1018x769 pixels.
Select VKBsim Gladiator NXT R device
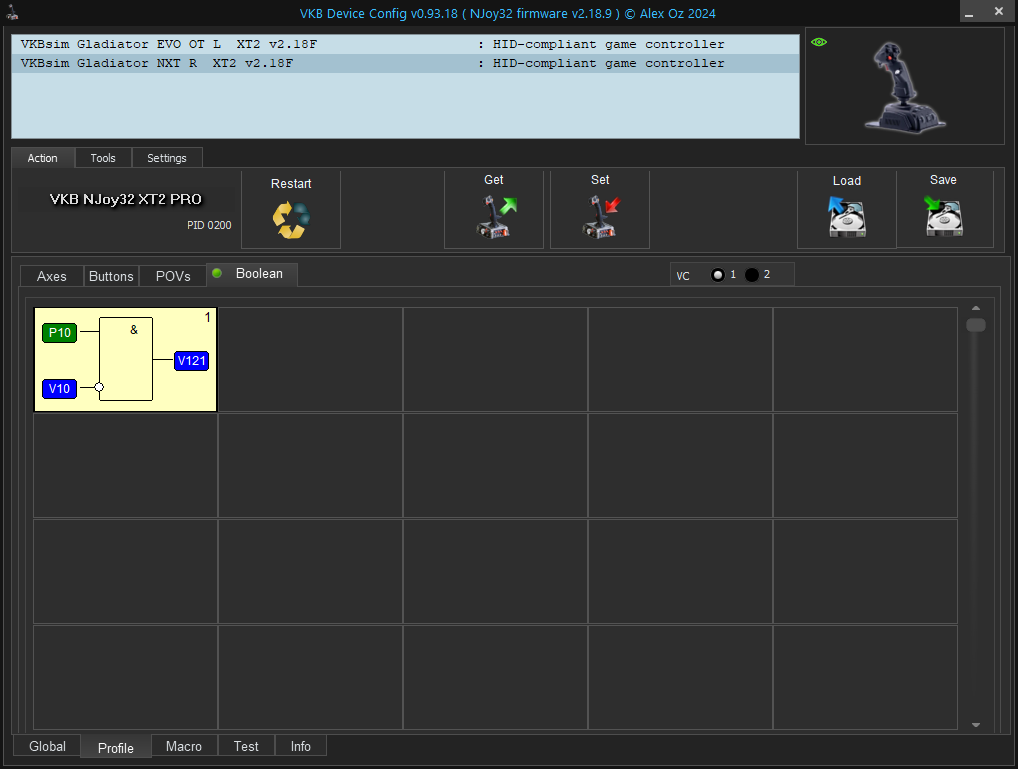[x=405, y=63]
